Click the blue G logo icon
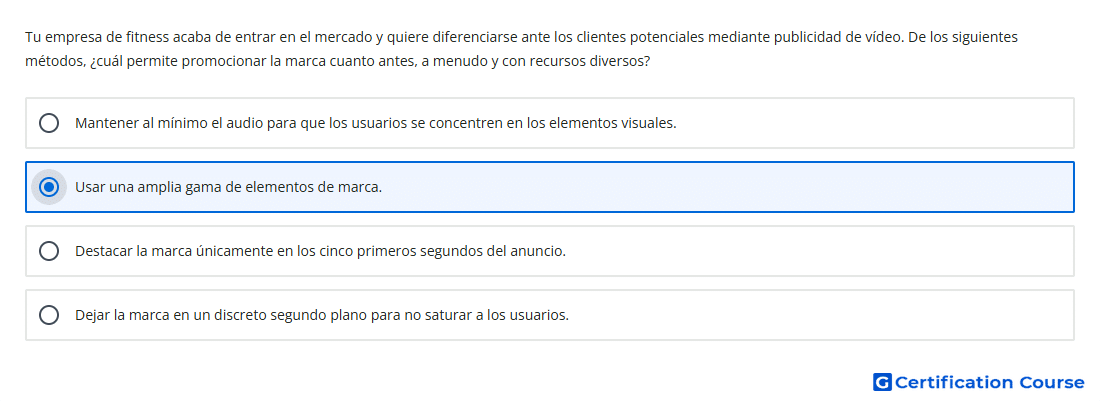The image size is (1100, 401). pos(882,382)
